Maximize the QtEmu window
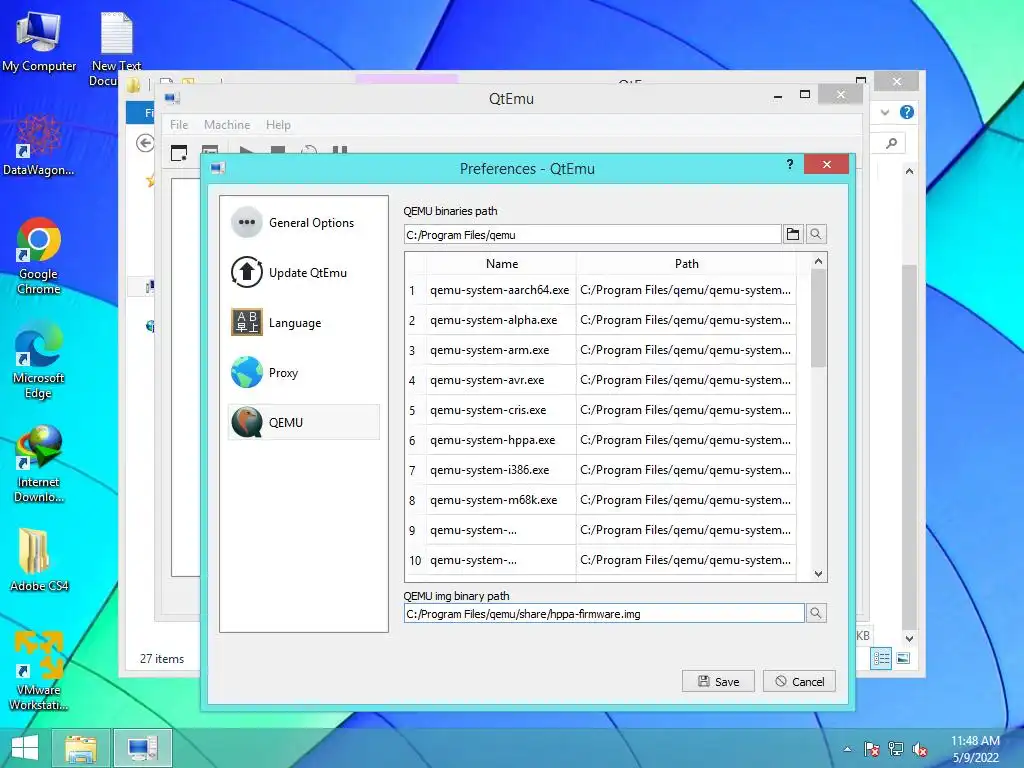1024x768 pixels. 805,95
